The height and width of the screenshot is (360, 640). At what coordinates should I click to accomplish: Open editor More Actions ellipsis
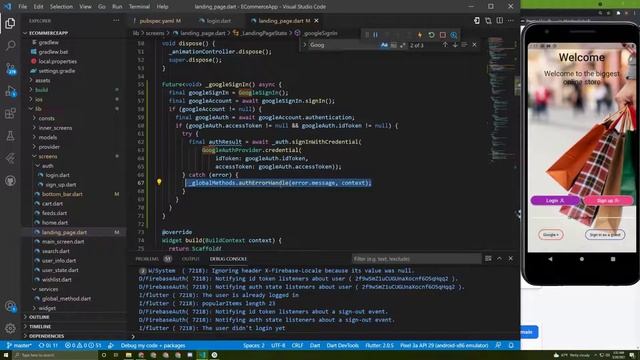tap(511, 20)
